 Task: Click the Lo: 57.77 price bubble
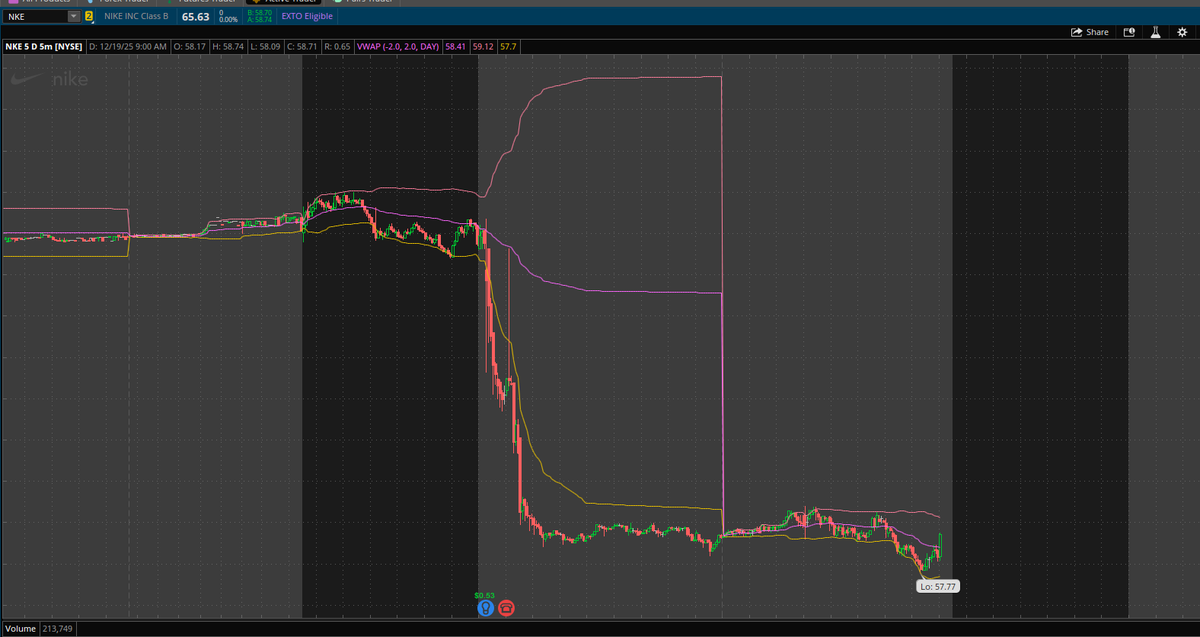pyautogui.click(x=938, y=587)
